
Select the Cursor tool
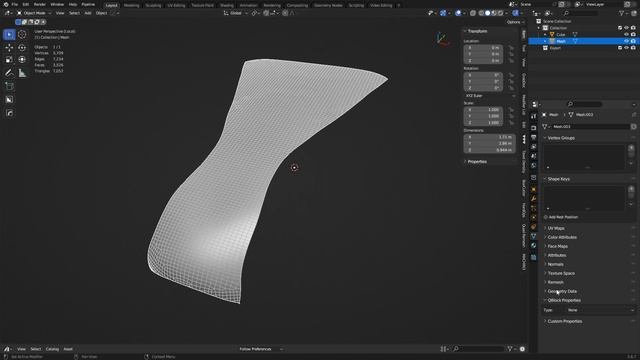[22, 34]
